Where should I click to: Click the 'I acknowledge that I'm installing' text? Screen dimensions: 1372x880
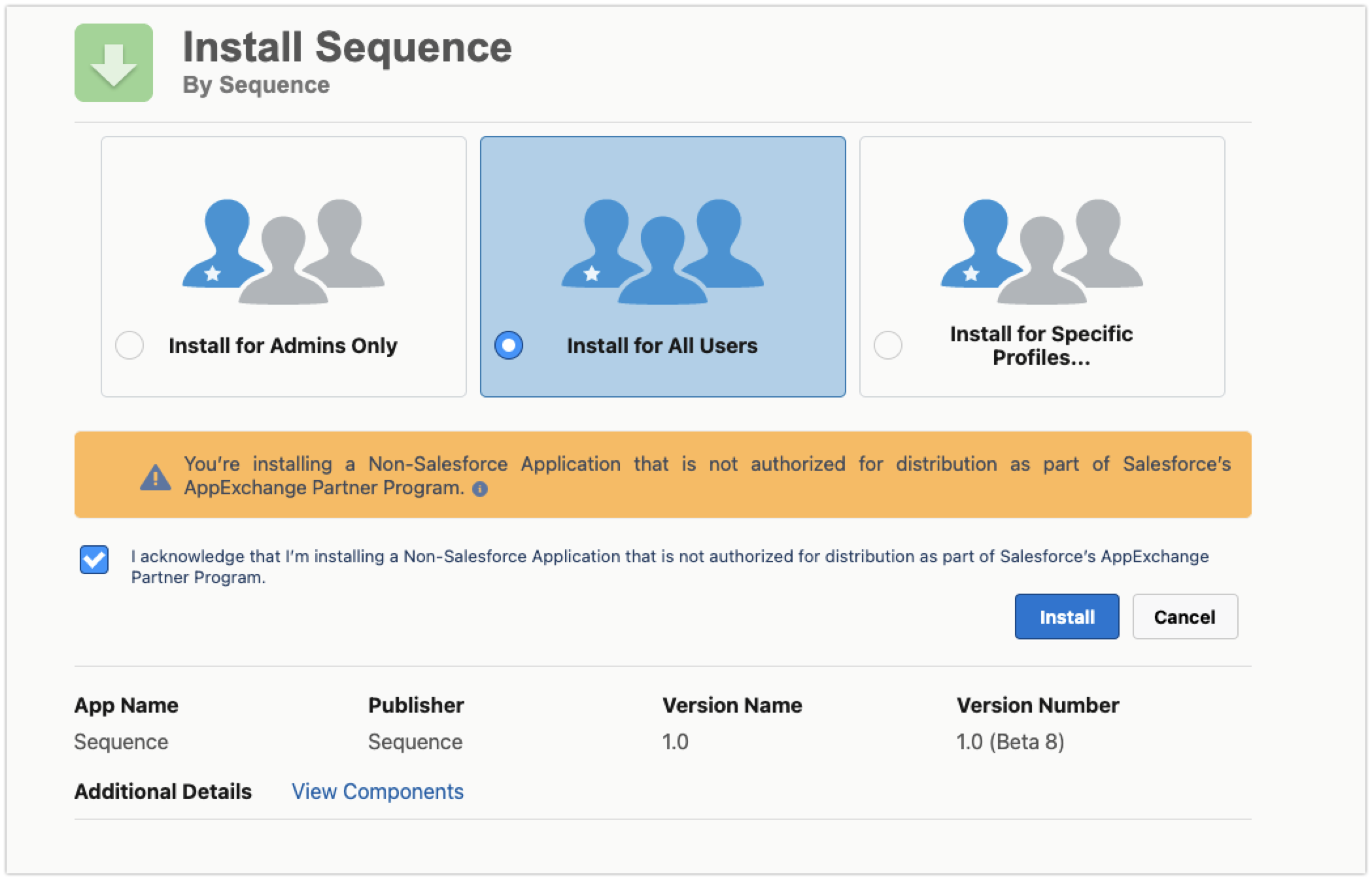point(670,566)
